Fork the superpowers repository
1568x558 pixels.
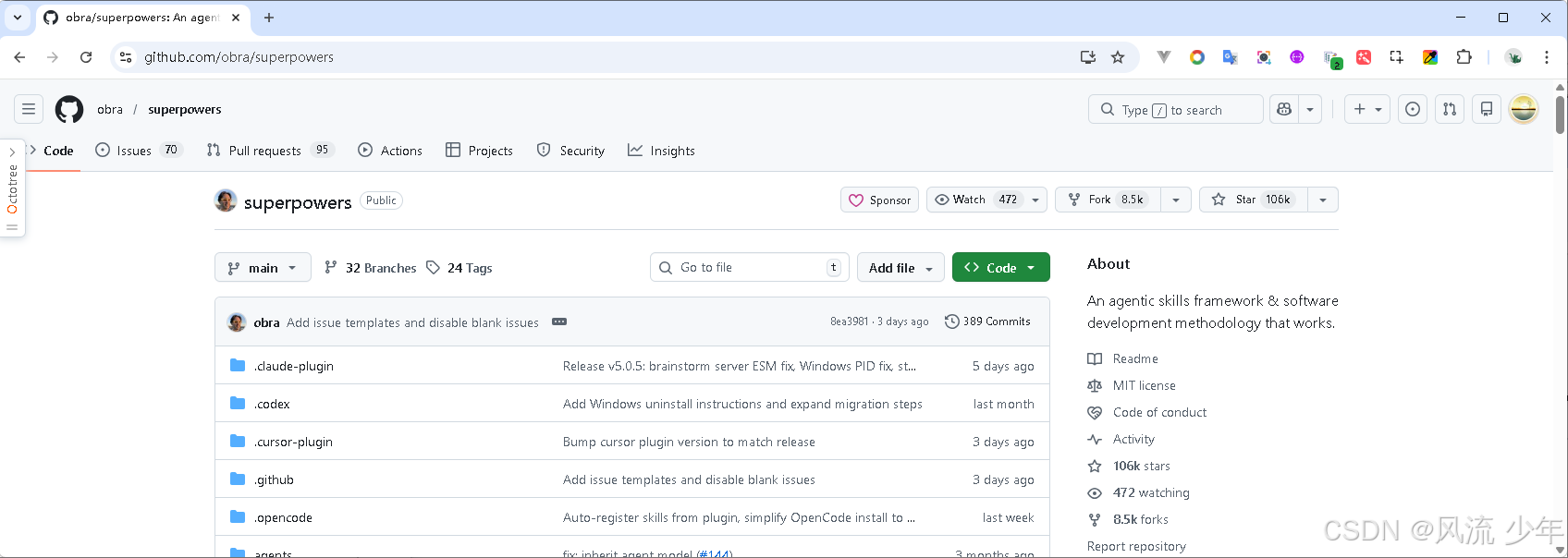(1108, 200)
